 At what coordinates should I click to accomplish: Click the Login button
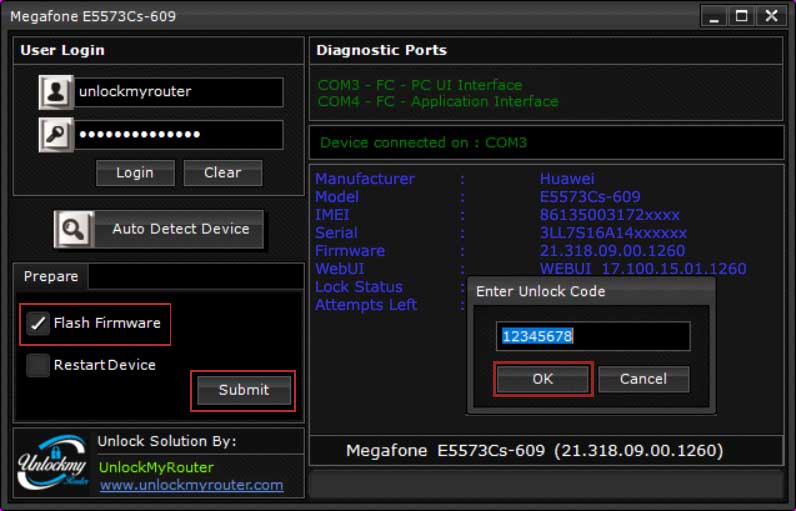click(x=135, y=173)
